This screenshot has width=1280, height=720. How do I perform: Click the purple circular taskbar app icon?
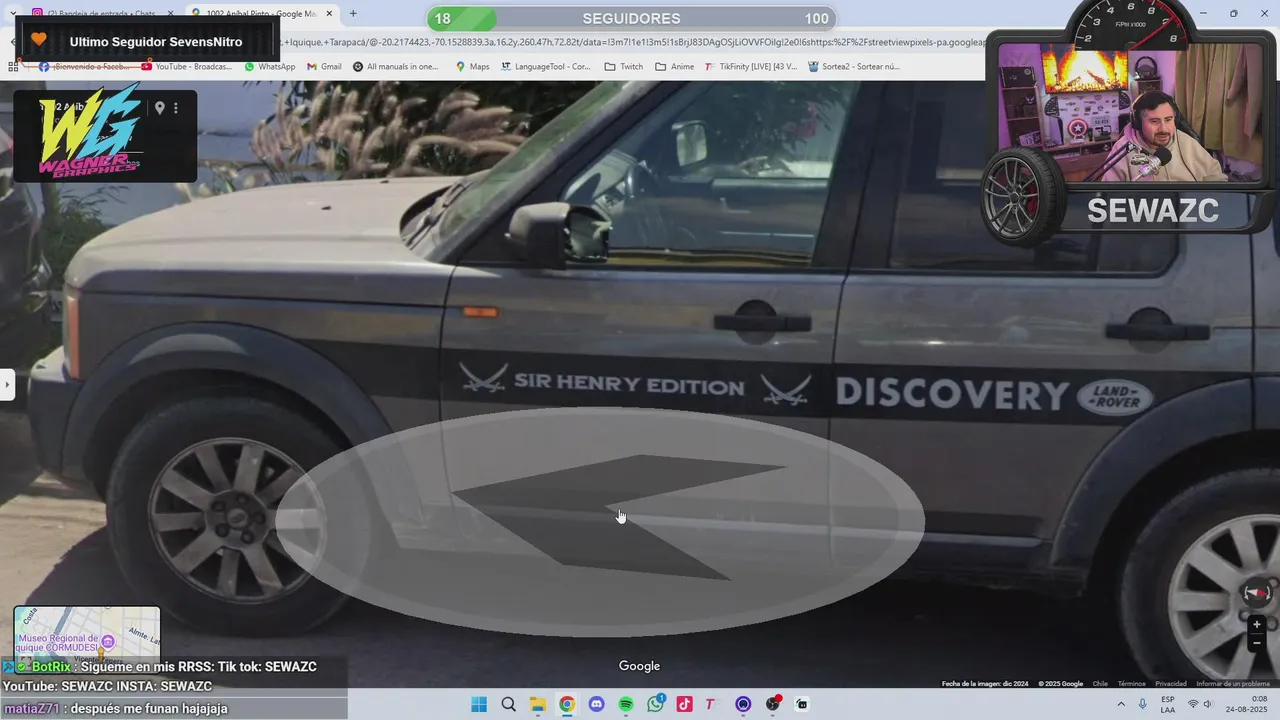click(x=743, y=704)
